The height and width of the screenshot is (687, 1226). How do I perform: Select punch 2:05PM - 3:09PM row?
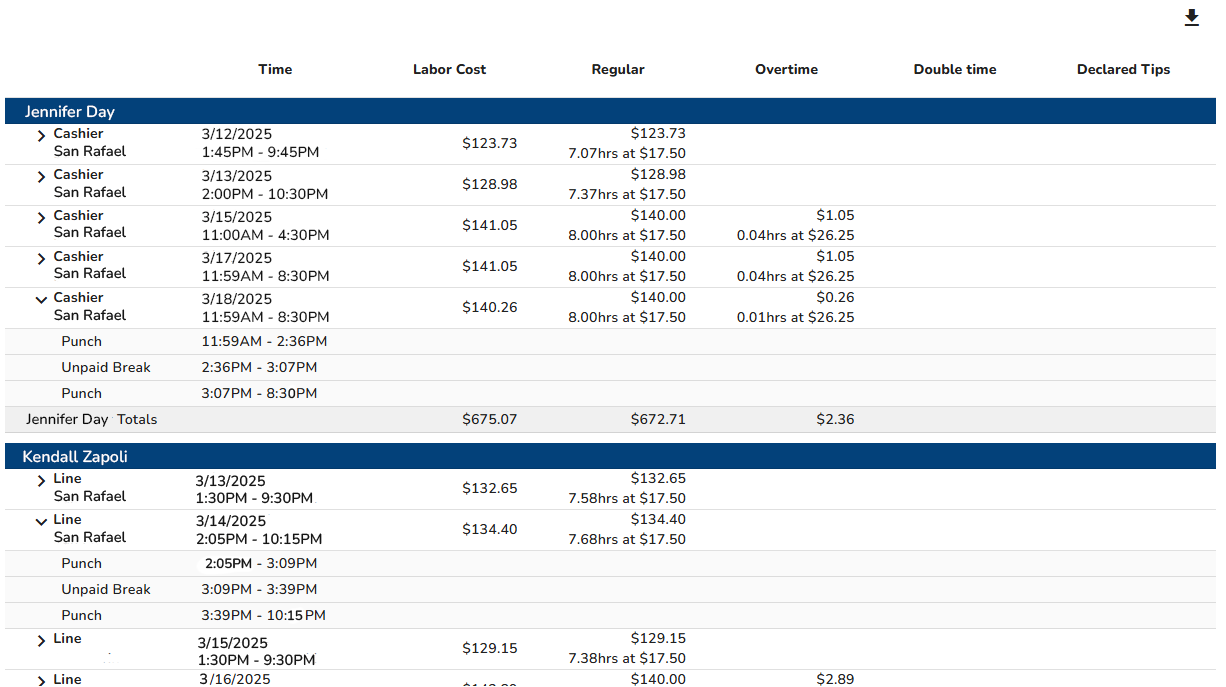click(610, 564)
